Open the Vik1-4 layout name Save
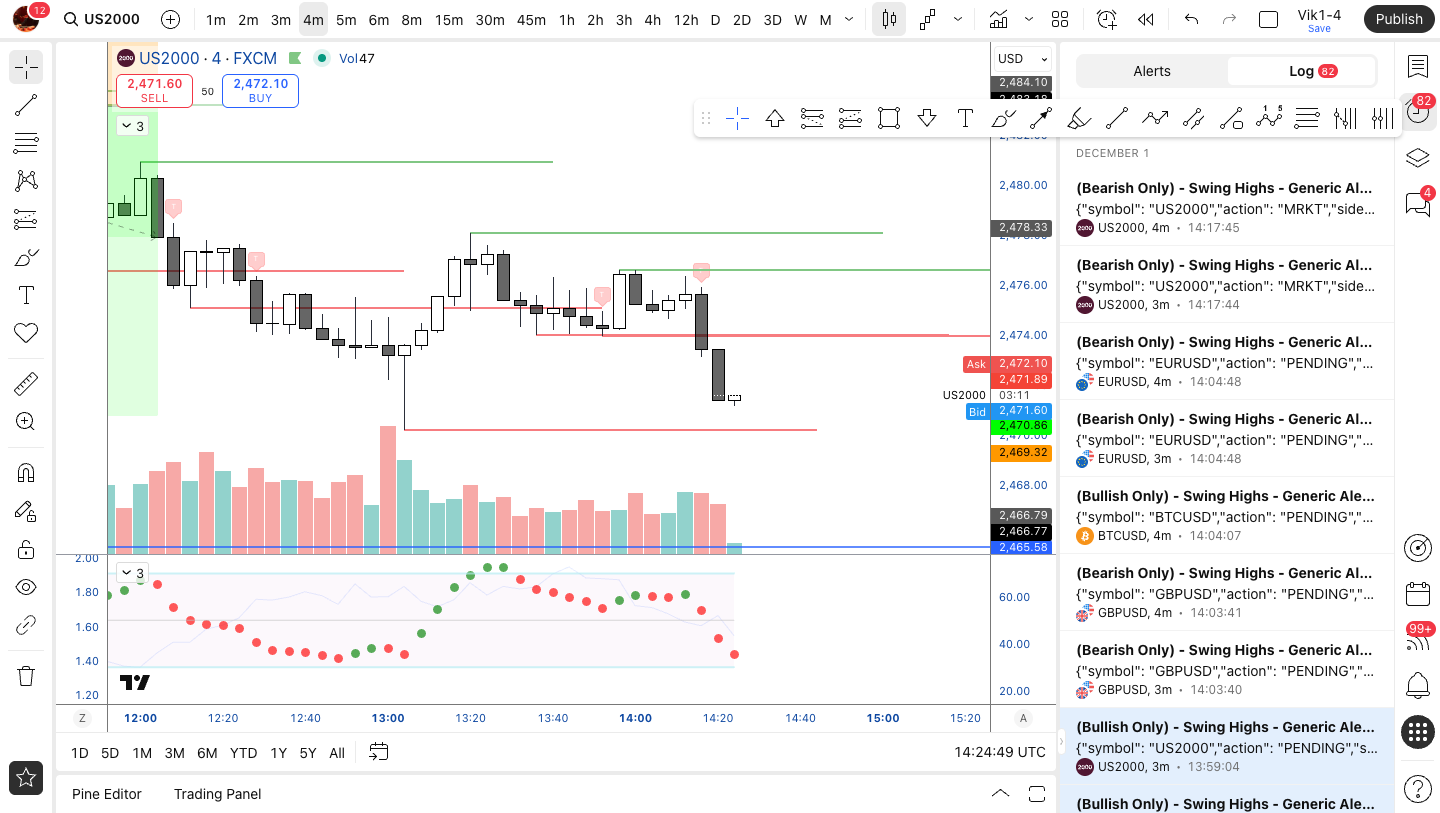1440x813 pixels. 1319,19
